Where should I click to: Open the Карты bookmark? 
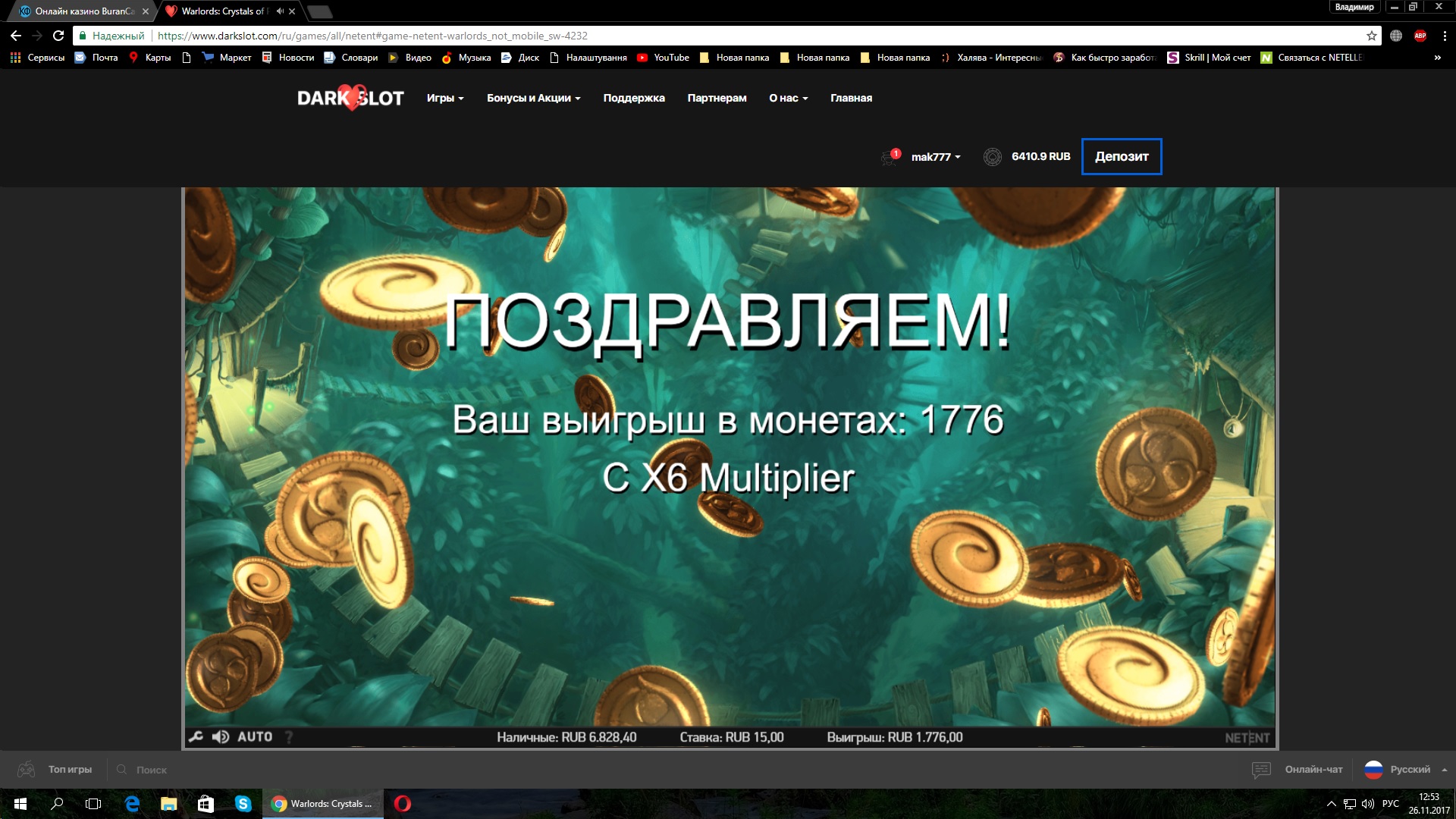pyautogui.click(x=150, y=58)
